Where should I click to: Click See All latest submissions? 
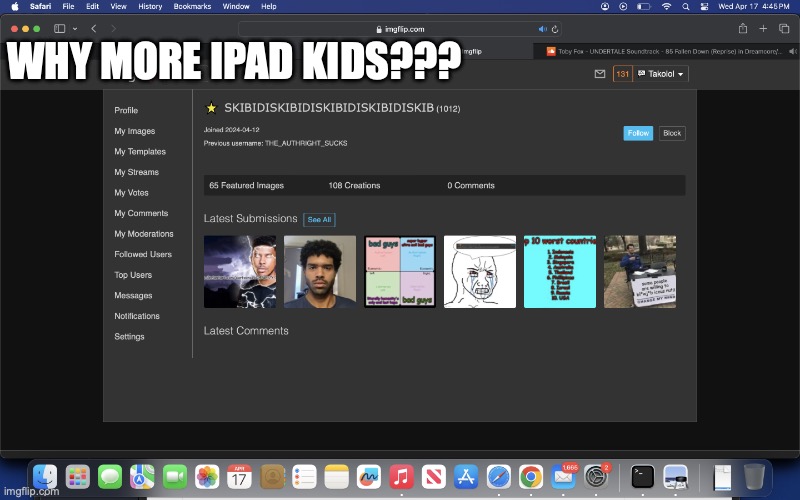319,219
